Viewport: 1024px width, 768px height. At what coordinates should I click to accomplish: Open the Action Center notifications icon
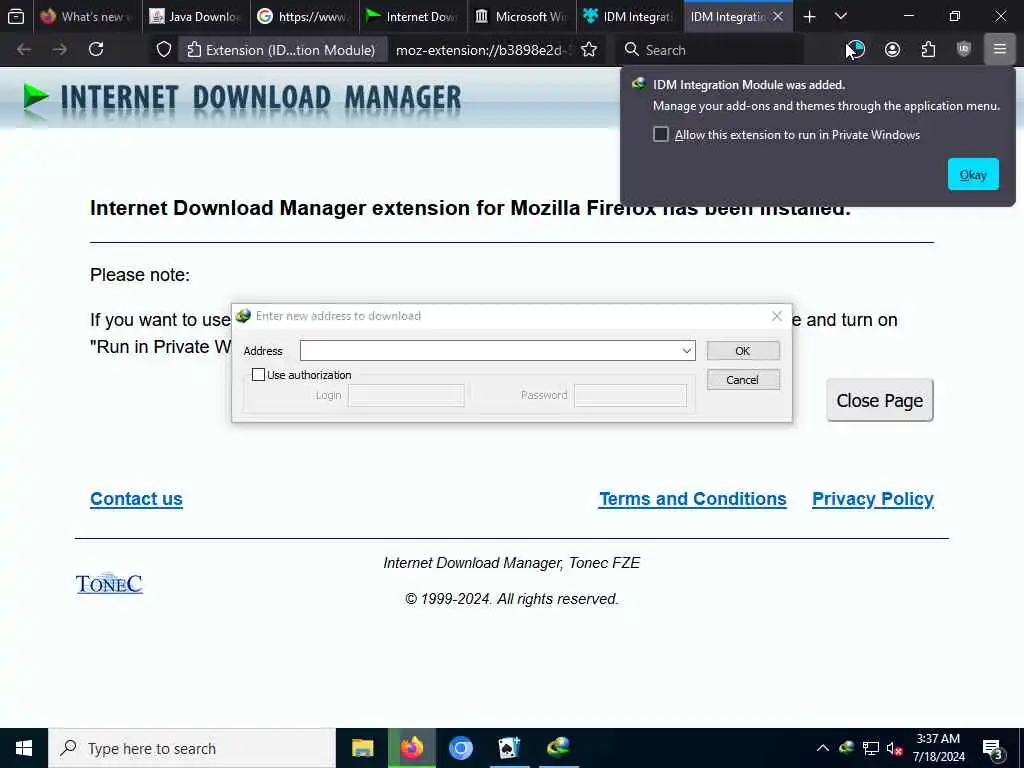tap(993, 750)
